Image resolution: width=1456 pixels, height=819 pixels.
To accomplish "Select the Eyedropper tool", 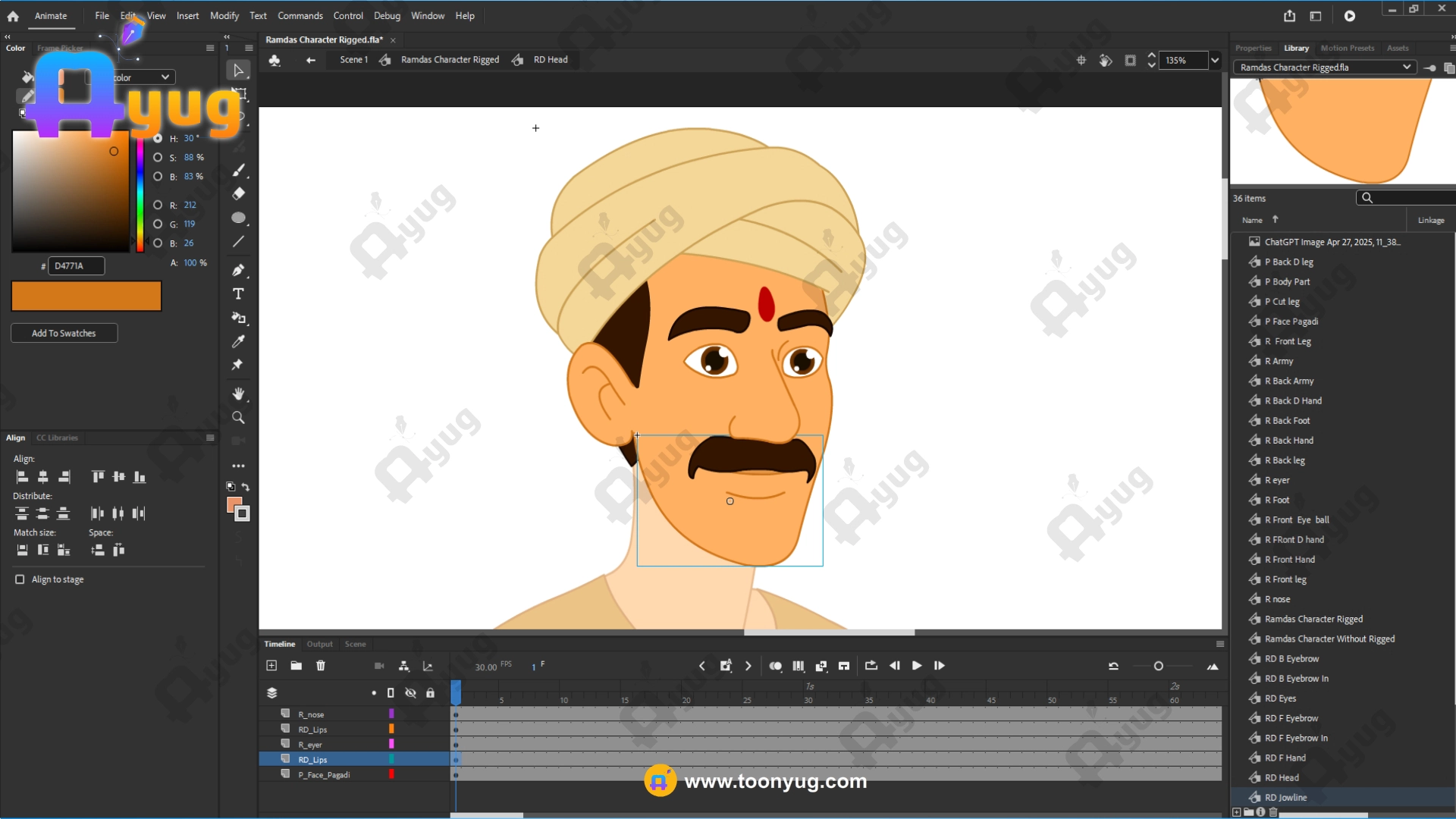I will pos(238,341).
